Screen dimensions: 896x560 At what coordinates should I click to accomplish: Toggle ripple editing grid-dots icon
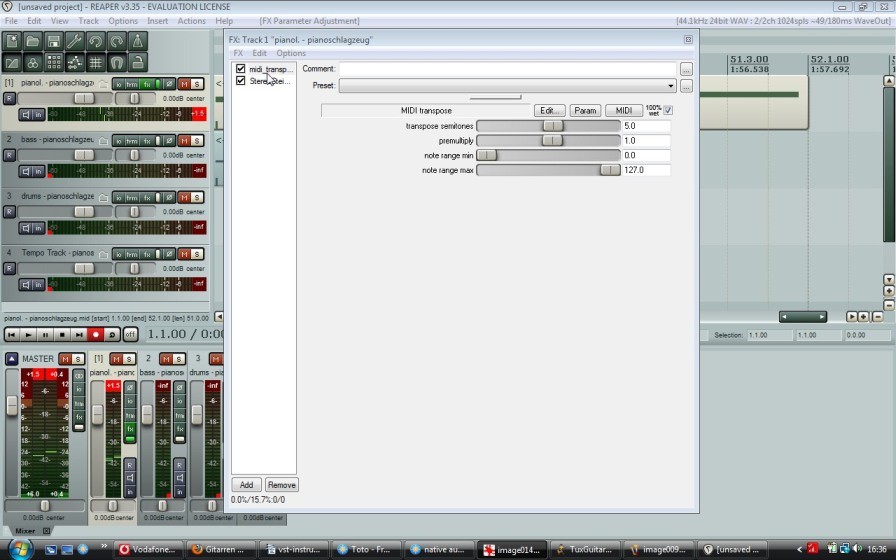coord(54,62)
